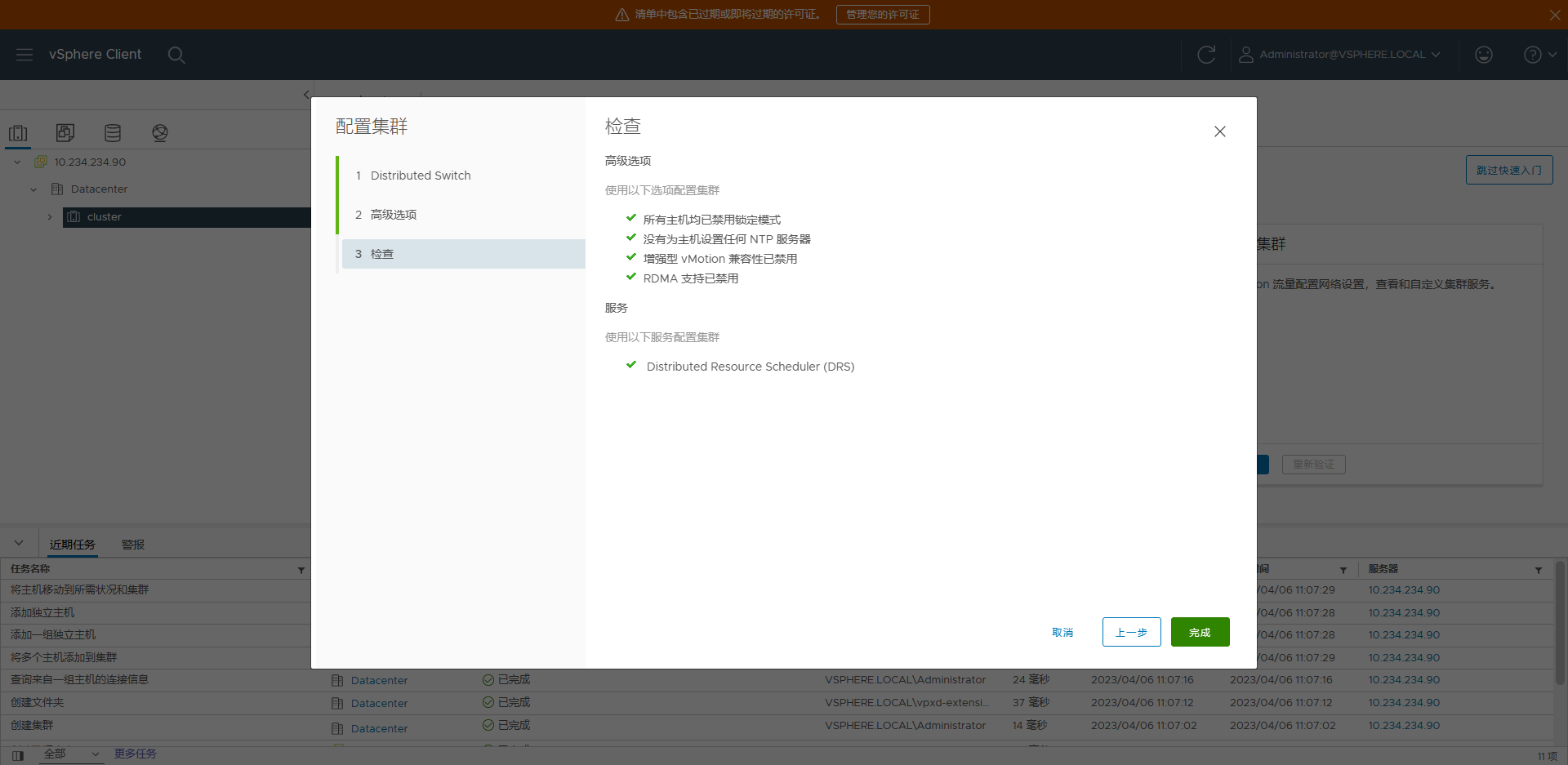
Task: Switch to VMs and Templates view icon
Action: tap(65, 133)
